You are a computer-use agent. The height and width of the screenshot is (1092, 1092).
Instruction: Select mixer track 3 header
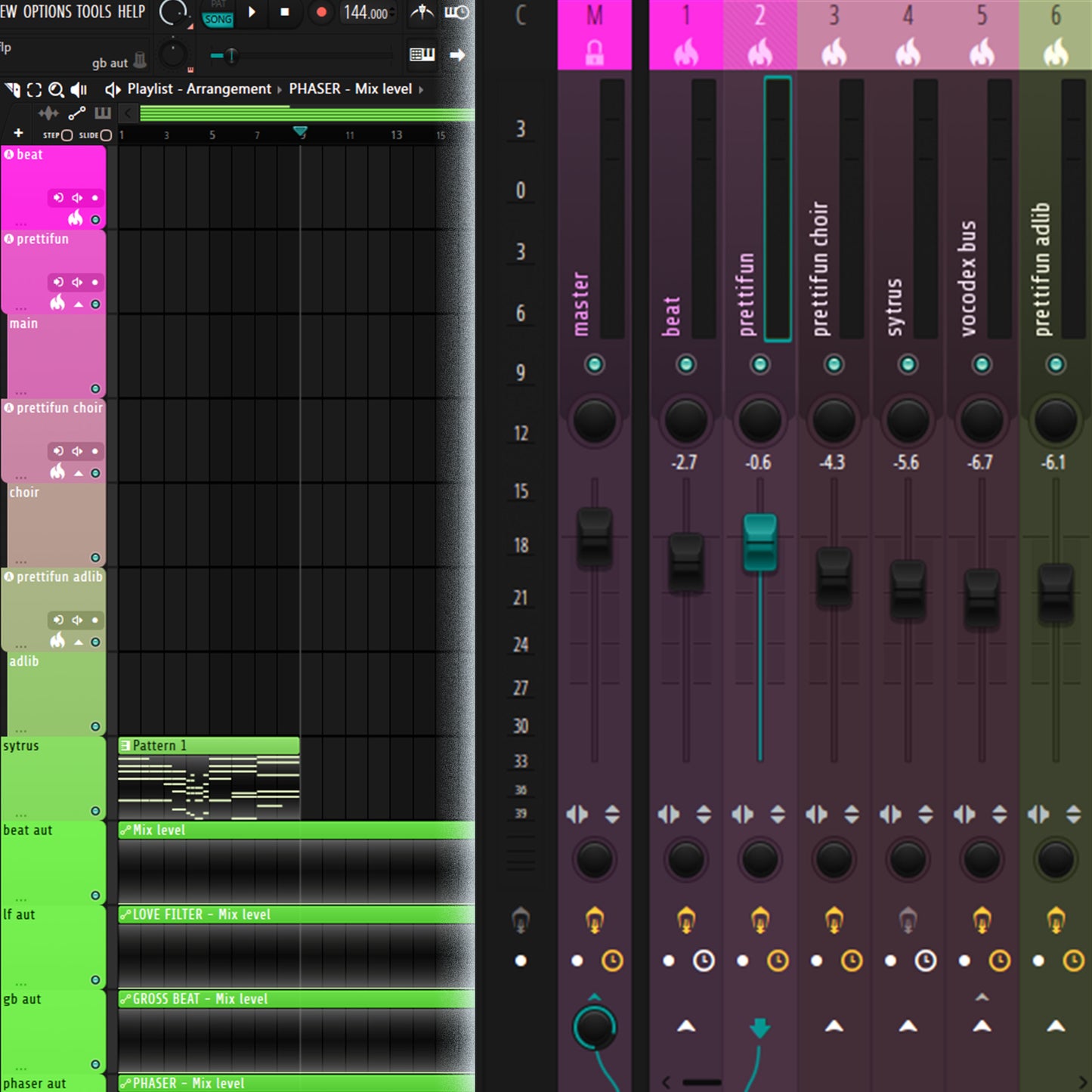coord(834,35)
